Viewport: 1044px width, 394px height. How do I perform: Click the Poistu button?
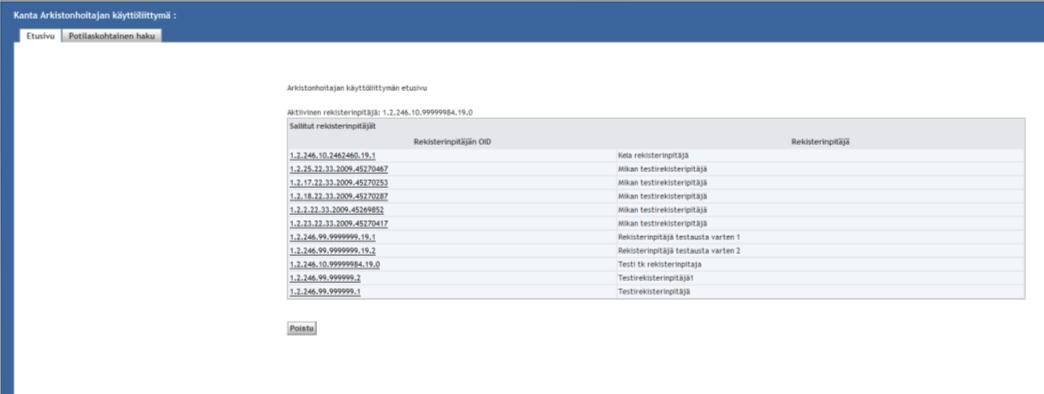click(302, 328)
